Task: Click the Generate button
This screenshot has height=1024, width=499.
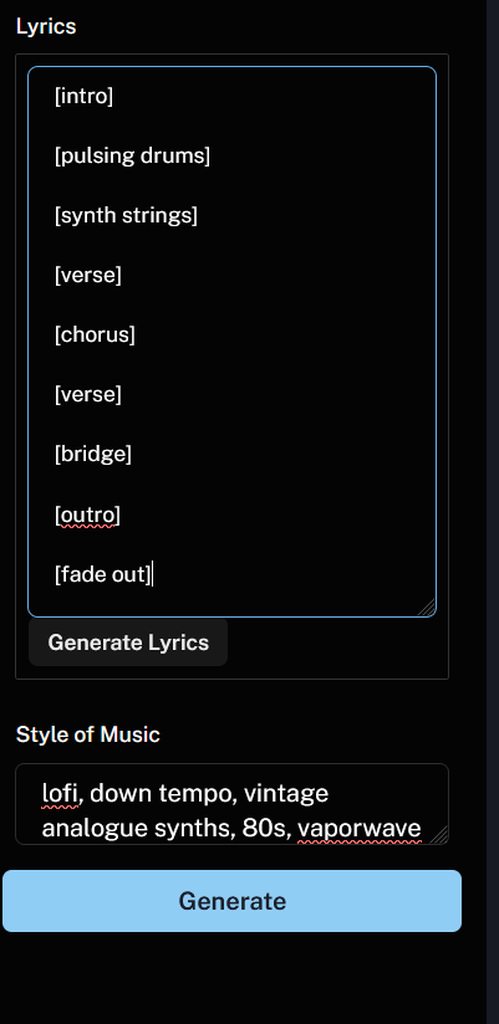Action: (x=232, y=901)
